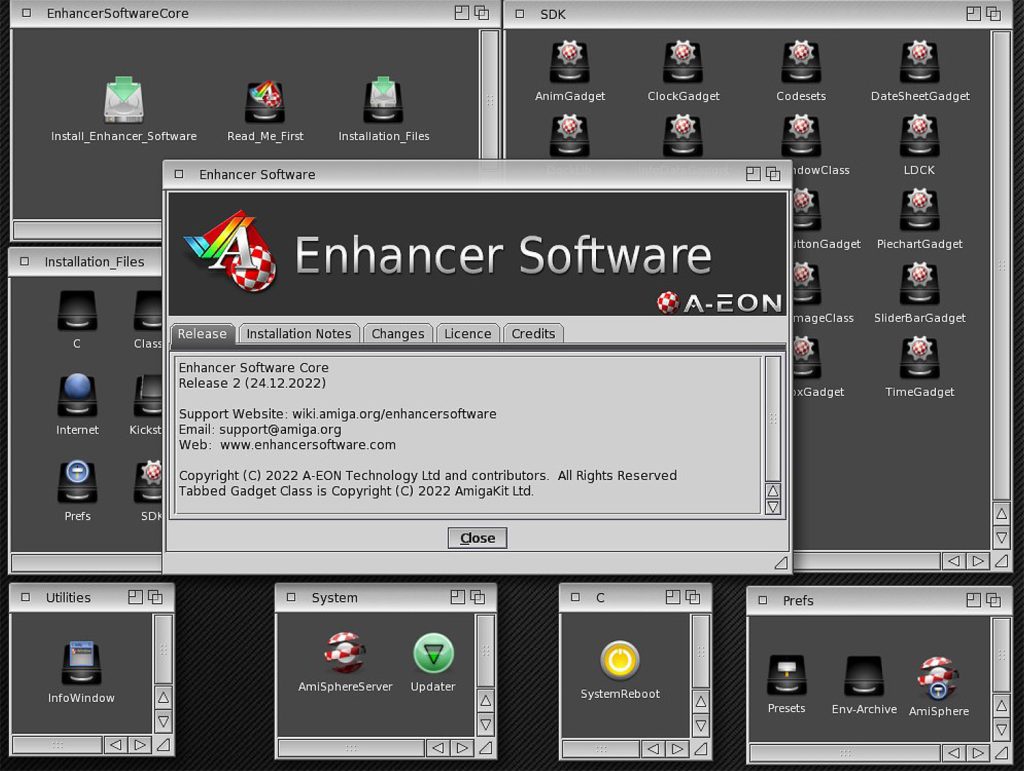Image resolution: width=1024 pixels, height=771 pixels.
Task: Select the SystemReboot power icon
Action: pyautogui.click(x=620, y=660)
